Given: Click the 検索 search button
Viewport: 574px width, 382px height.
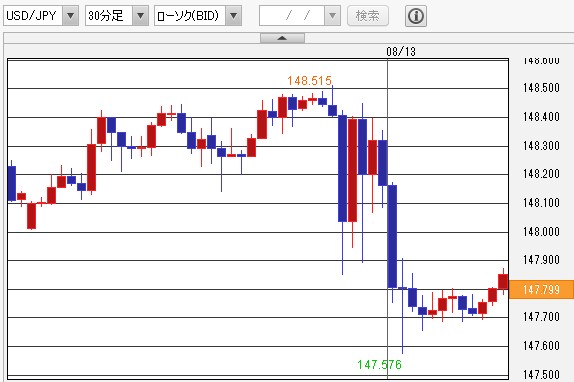Looking at the screenshot, I should [x=368, y=16].
